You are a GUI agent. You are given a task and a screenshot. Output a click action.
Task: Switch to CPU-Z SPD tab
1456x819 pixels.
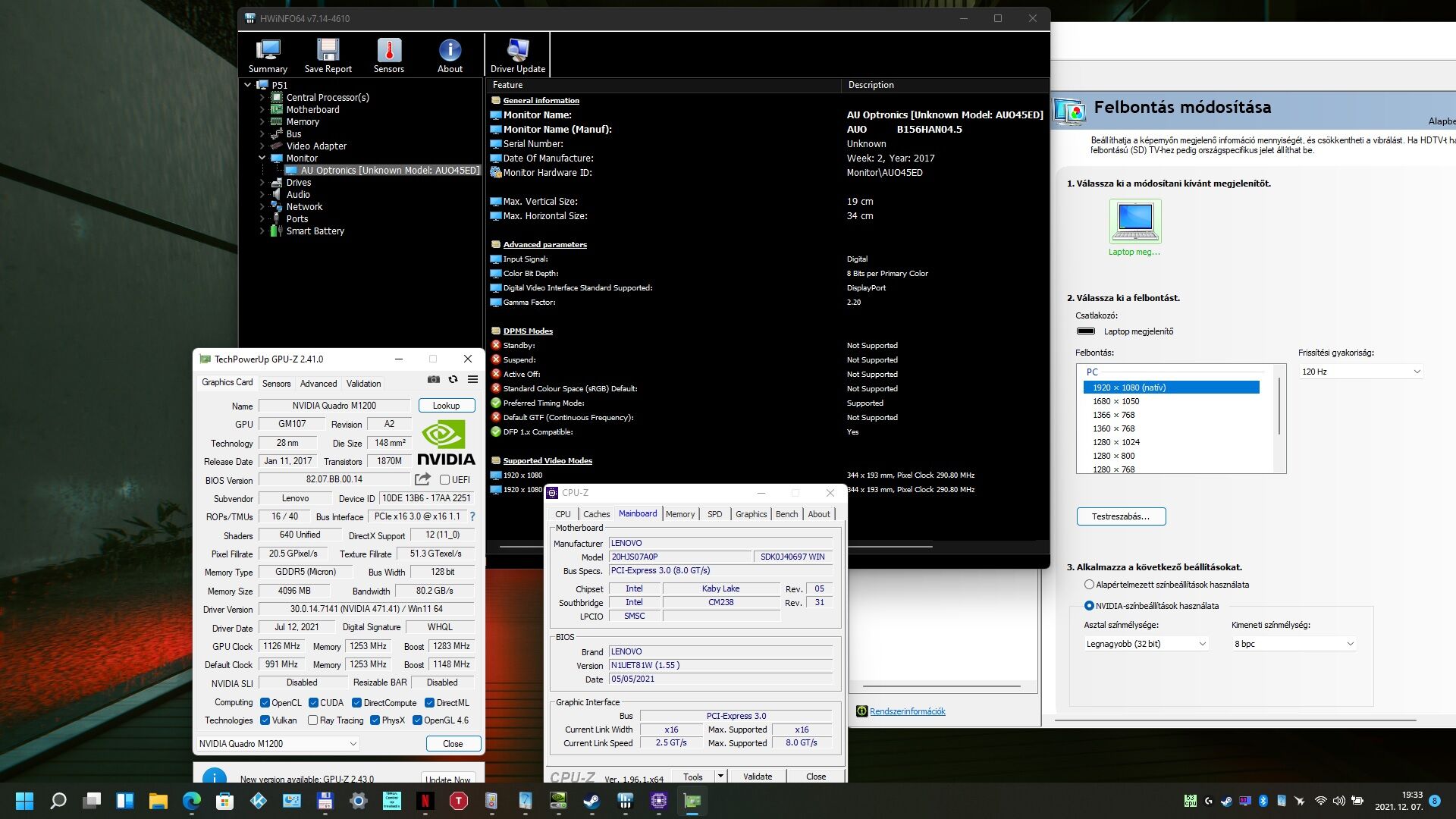pyautogui.click(x=715, y=514)
